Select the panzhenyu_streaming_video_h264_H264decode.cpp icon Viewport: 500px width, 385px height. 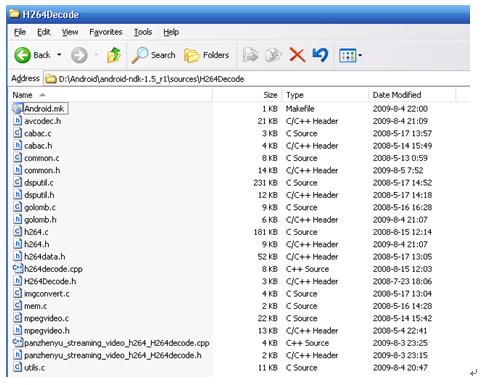(x=18, y=343)
